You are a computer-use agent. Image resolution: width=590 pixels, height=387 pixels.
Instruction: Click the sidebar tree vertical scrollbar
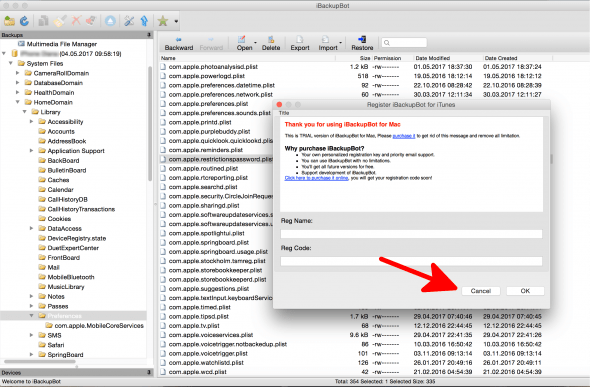coord(150,124)
